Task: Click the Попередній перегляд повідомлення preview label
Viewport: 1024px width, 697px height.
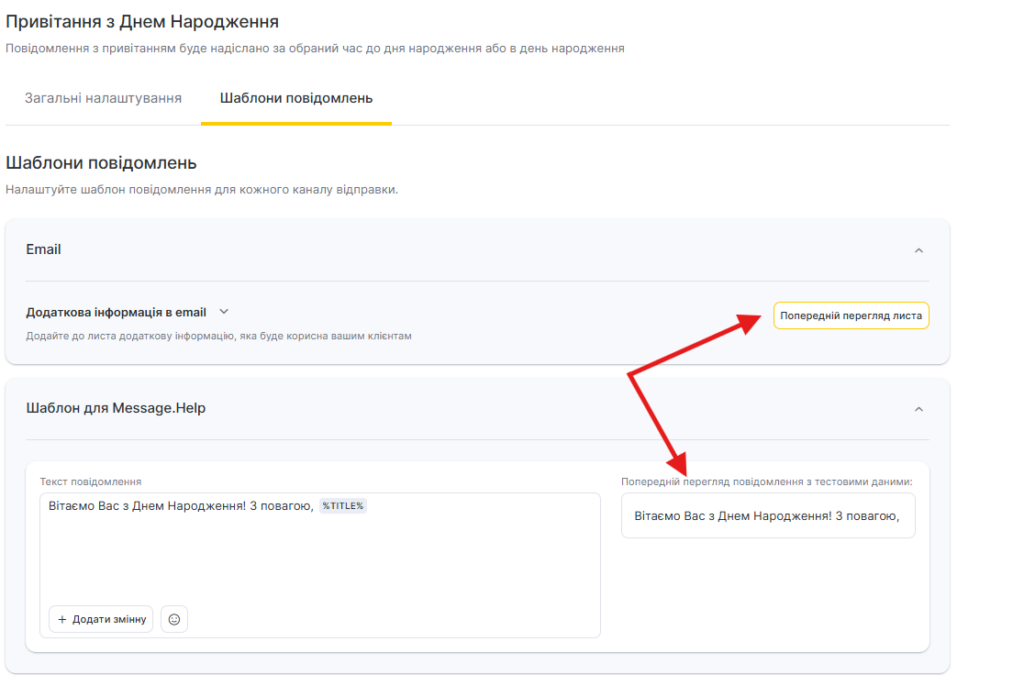Action: (x=767, y=481)
